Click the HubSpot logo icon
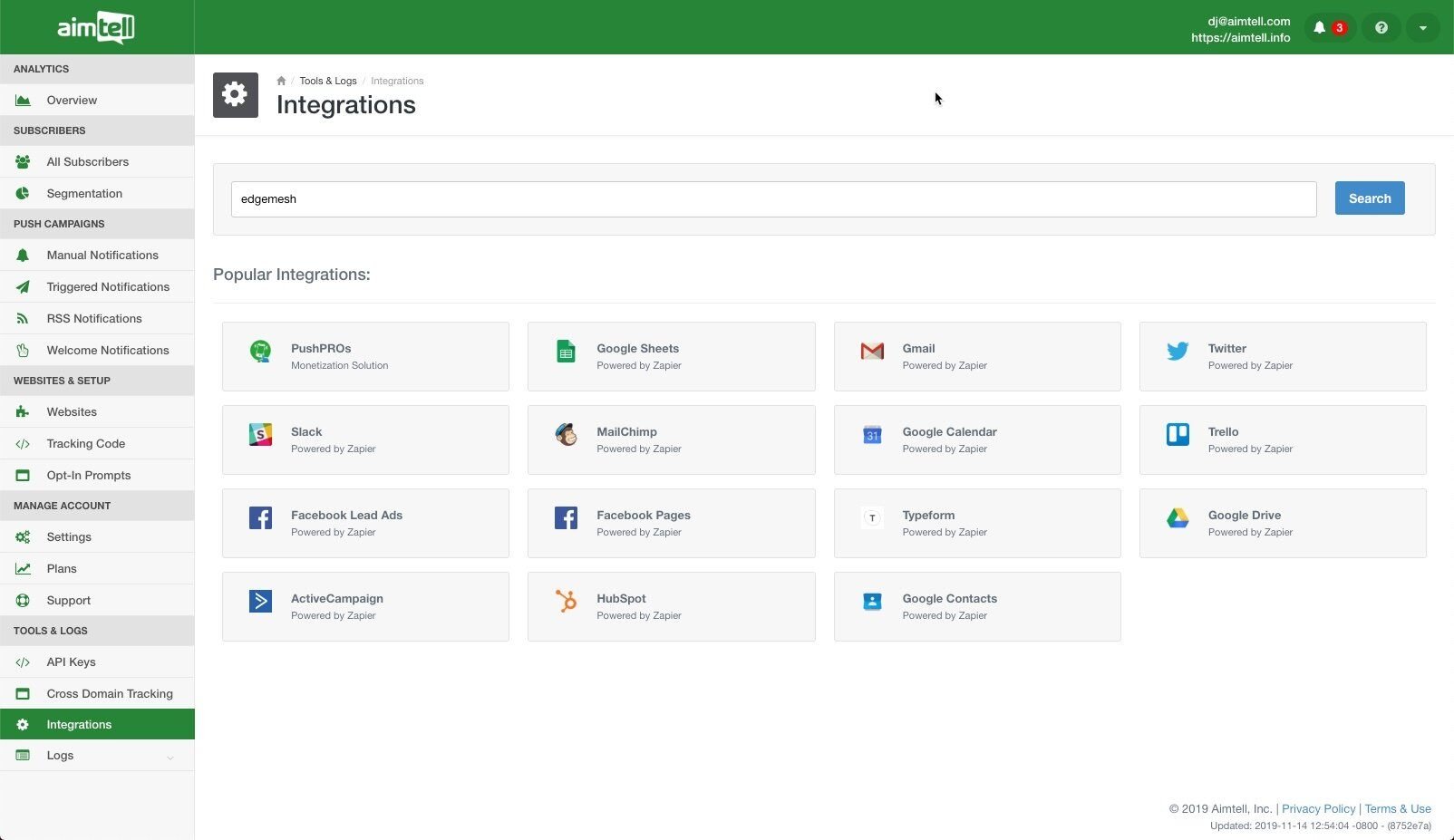 coord(566,601)
